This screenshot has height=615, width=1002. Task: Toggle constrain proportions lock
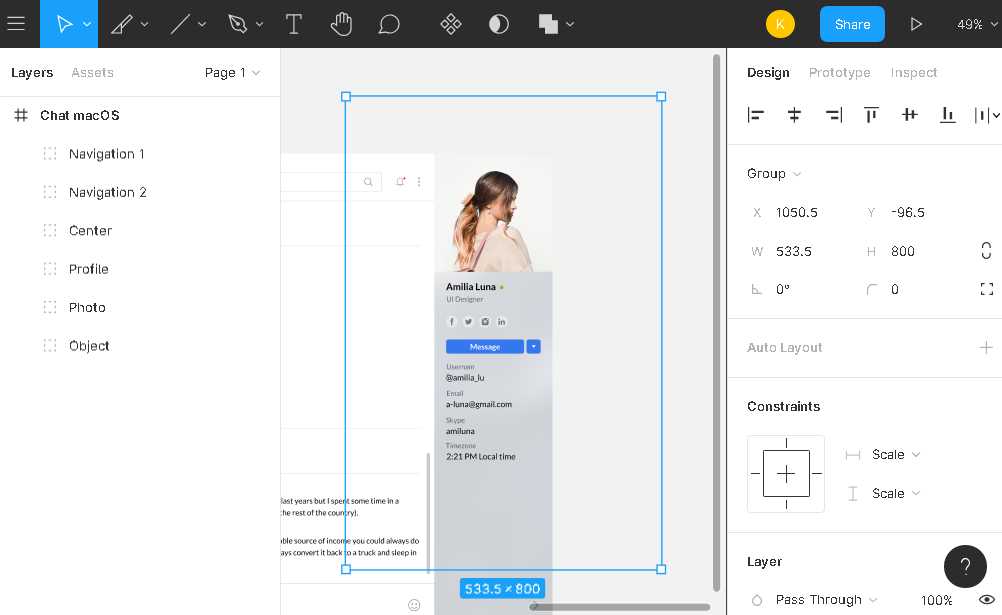[986, 251]
